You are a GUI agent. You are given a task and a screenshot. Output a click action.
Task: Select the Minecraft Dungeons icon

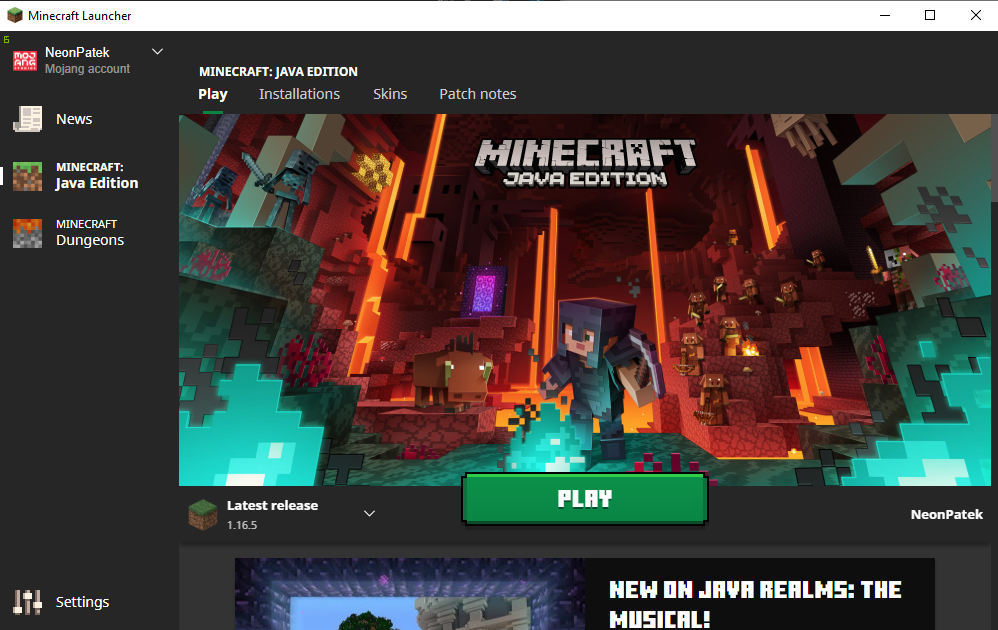pos(27,233)
